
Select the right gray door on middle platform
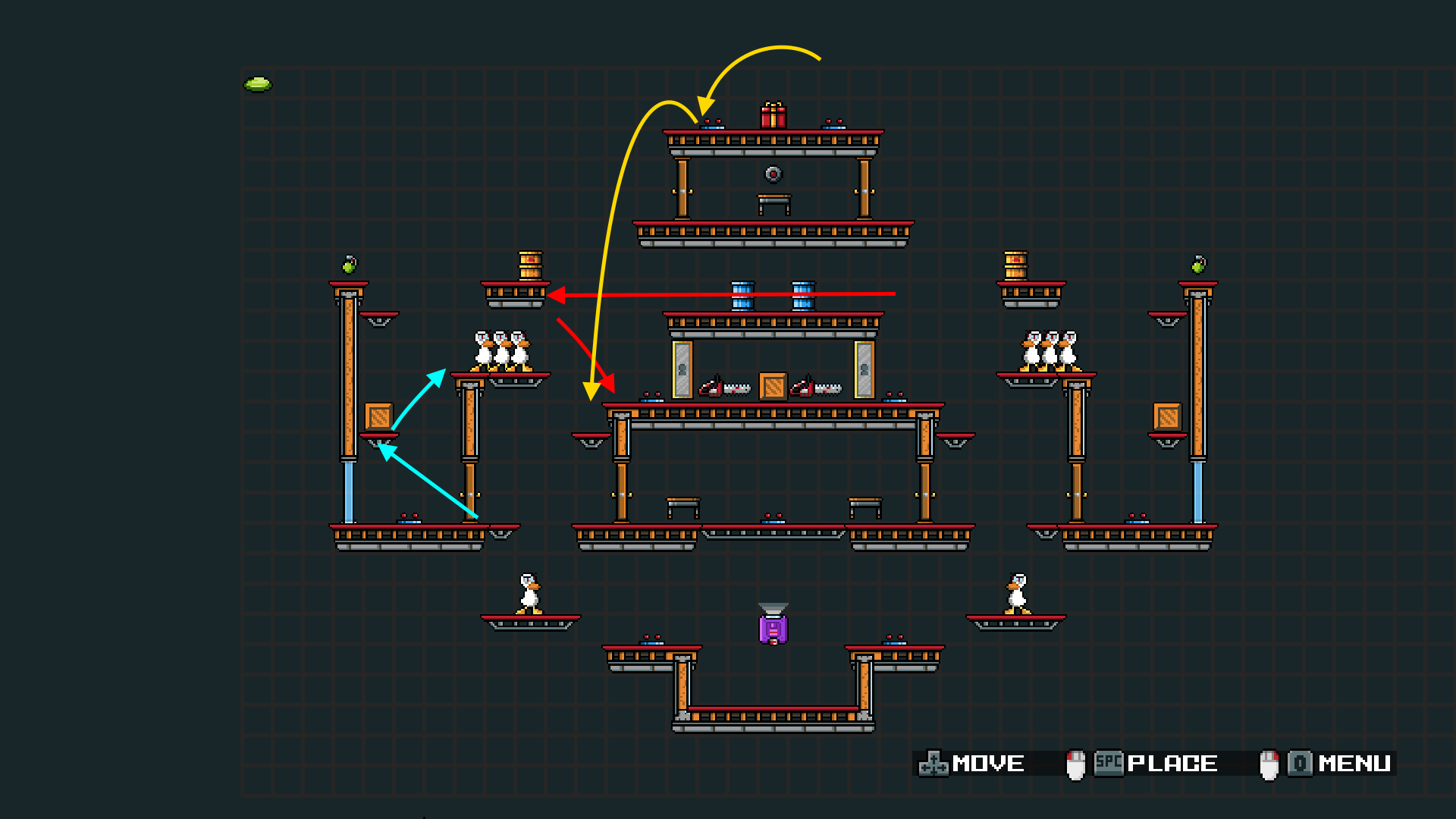(864, 369)
